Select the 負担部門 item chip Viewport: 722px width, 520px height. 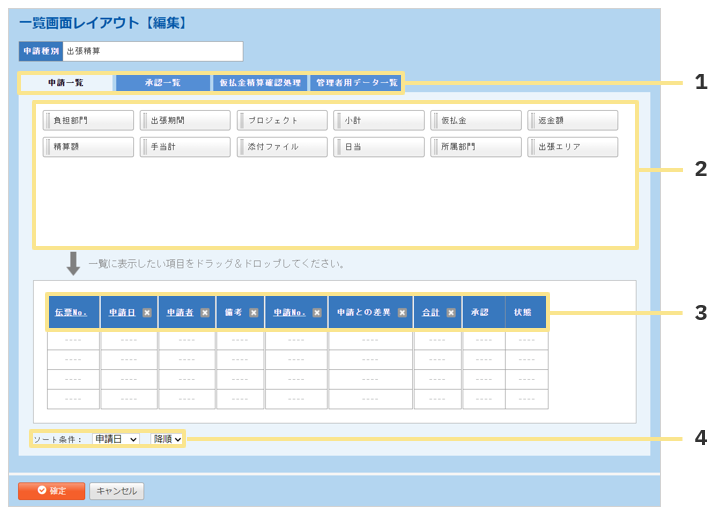[x=88, y=121]
